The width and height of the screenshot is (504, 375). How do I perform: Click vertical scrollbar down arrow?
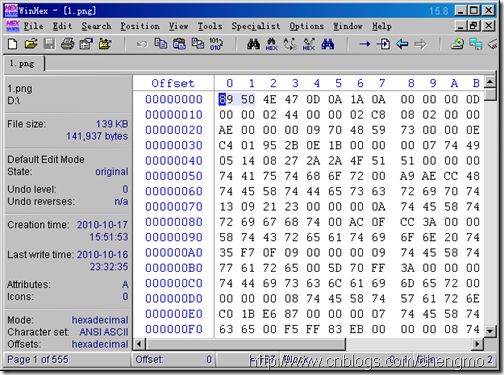pyautogui.click(x=490, y=331)
